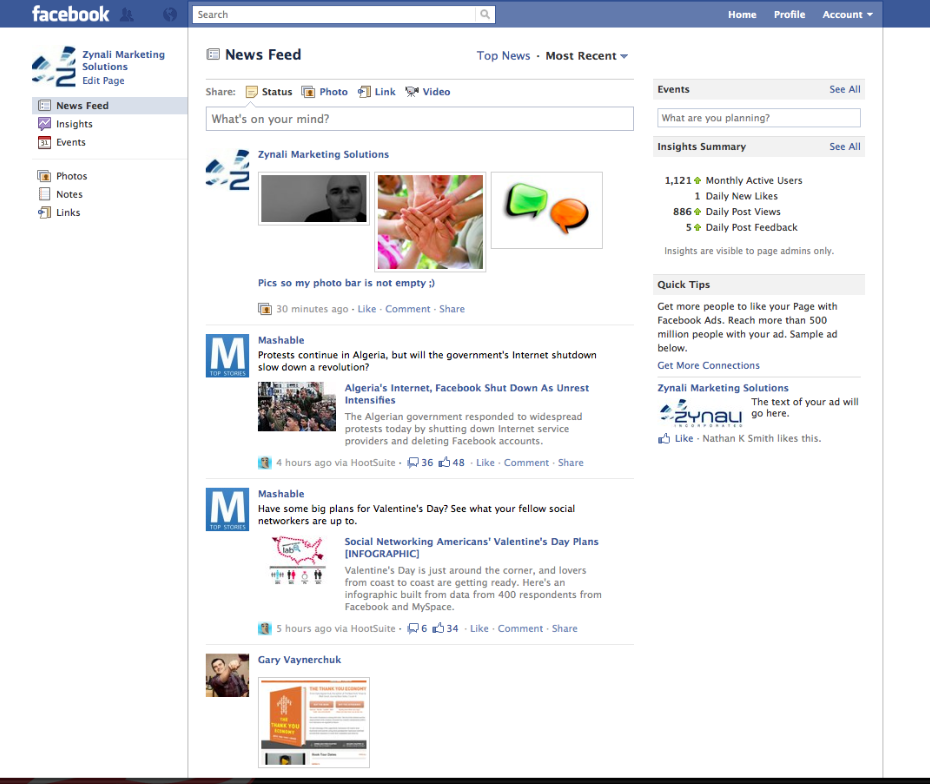This screenshot has width=930, height=784.
Task: Open the Valentine's infographic thumbnail
Action: (297, 560)
